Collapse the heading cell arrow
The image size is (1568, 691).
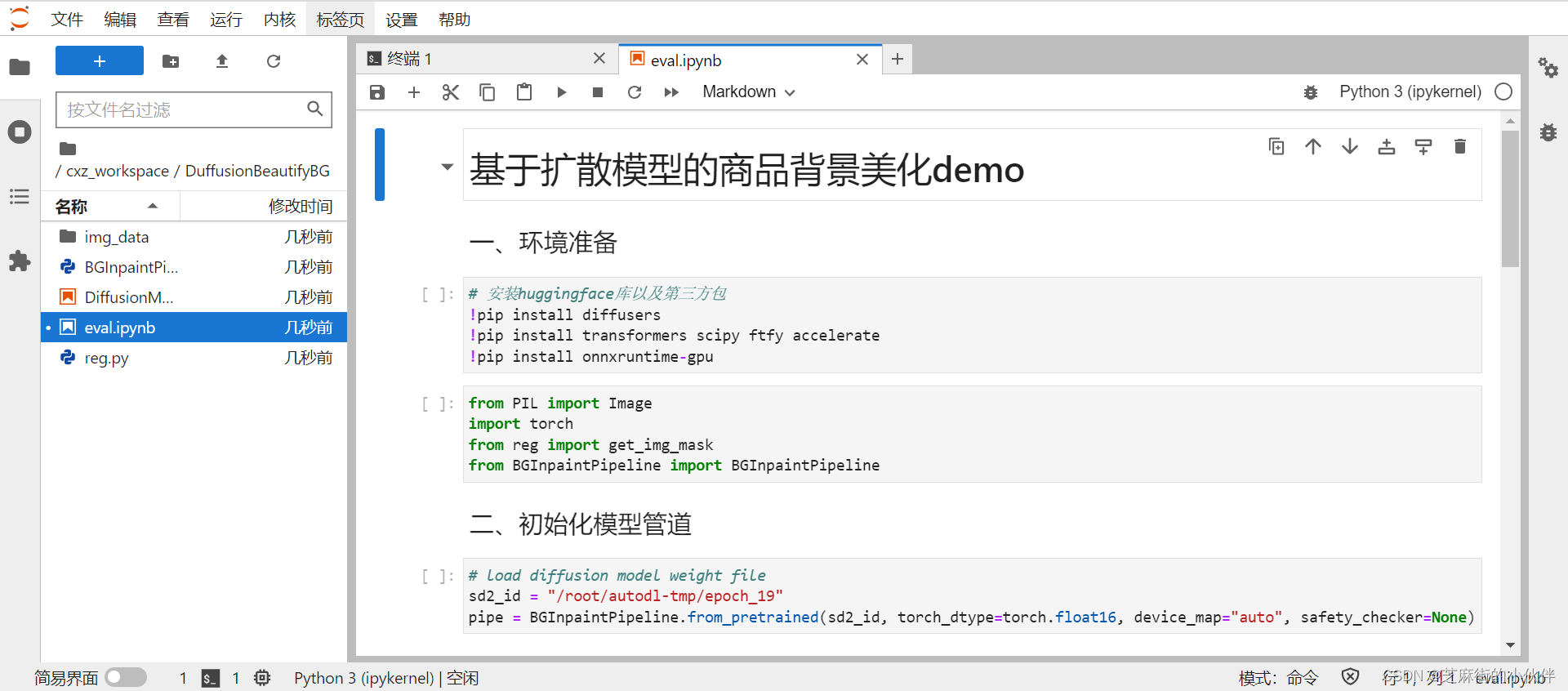pyautogui.click(x=447, y=167)
